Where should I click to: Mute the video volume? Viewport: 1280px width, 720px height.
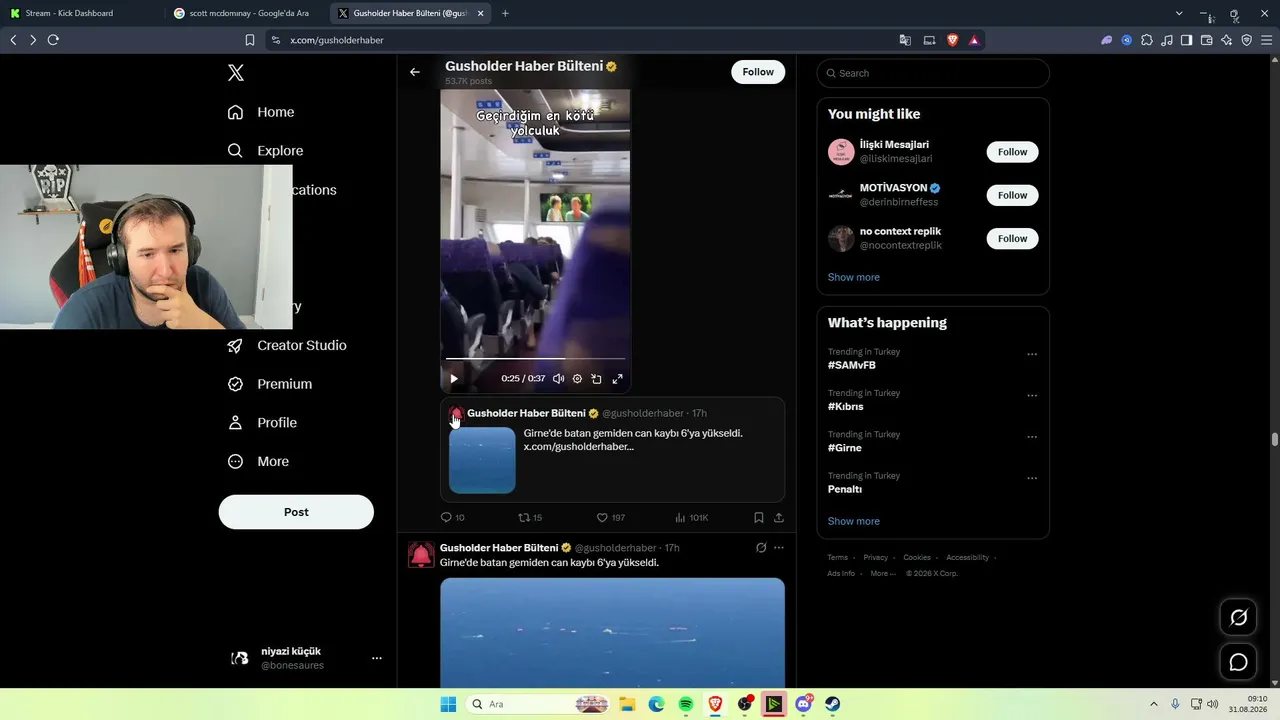558,379
